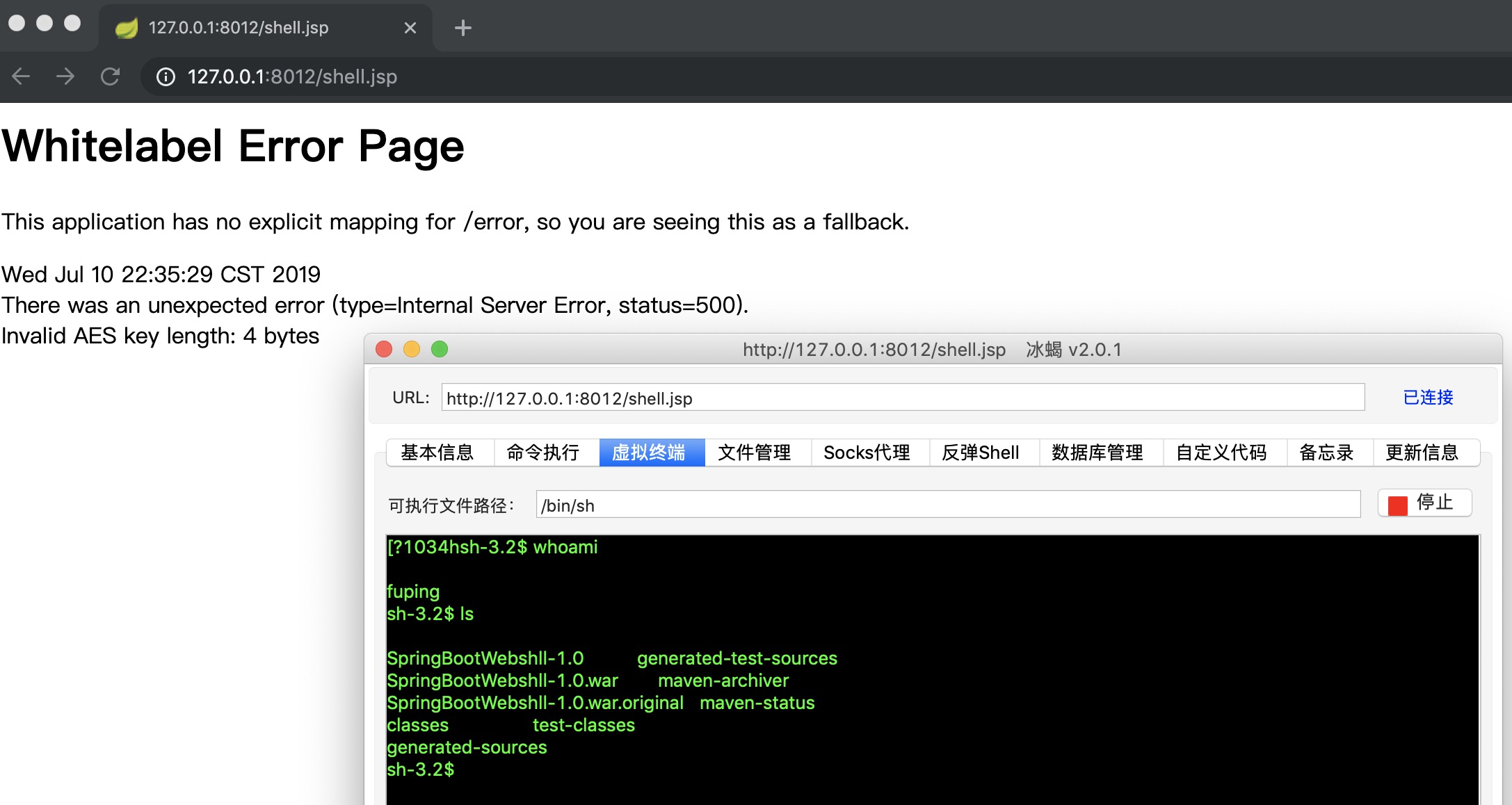The image size is (1512, 805).
Task: Open the 反弹Shell tab
Action: coord(981,453)
